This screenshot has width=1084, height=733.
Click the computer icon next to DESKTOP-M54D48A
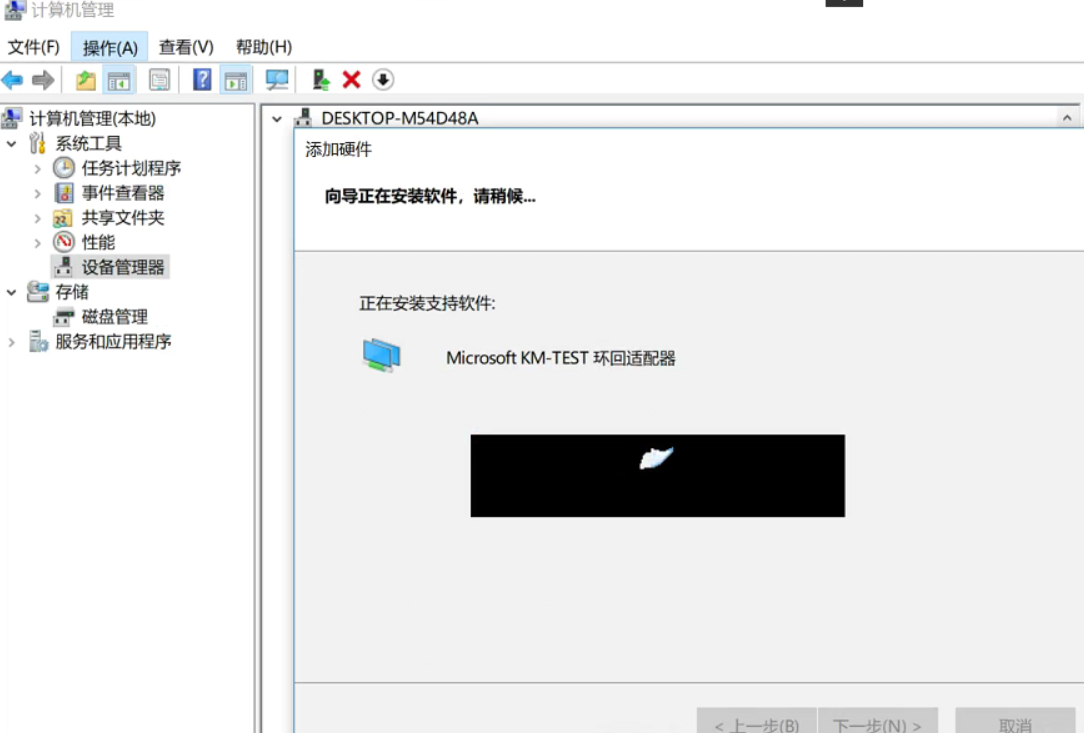click(x=303, y=118)
